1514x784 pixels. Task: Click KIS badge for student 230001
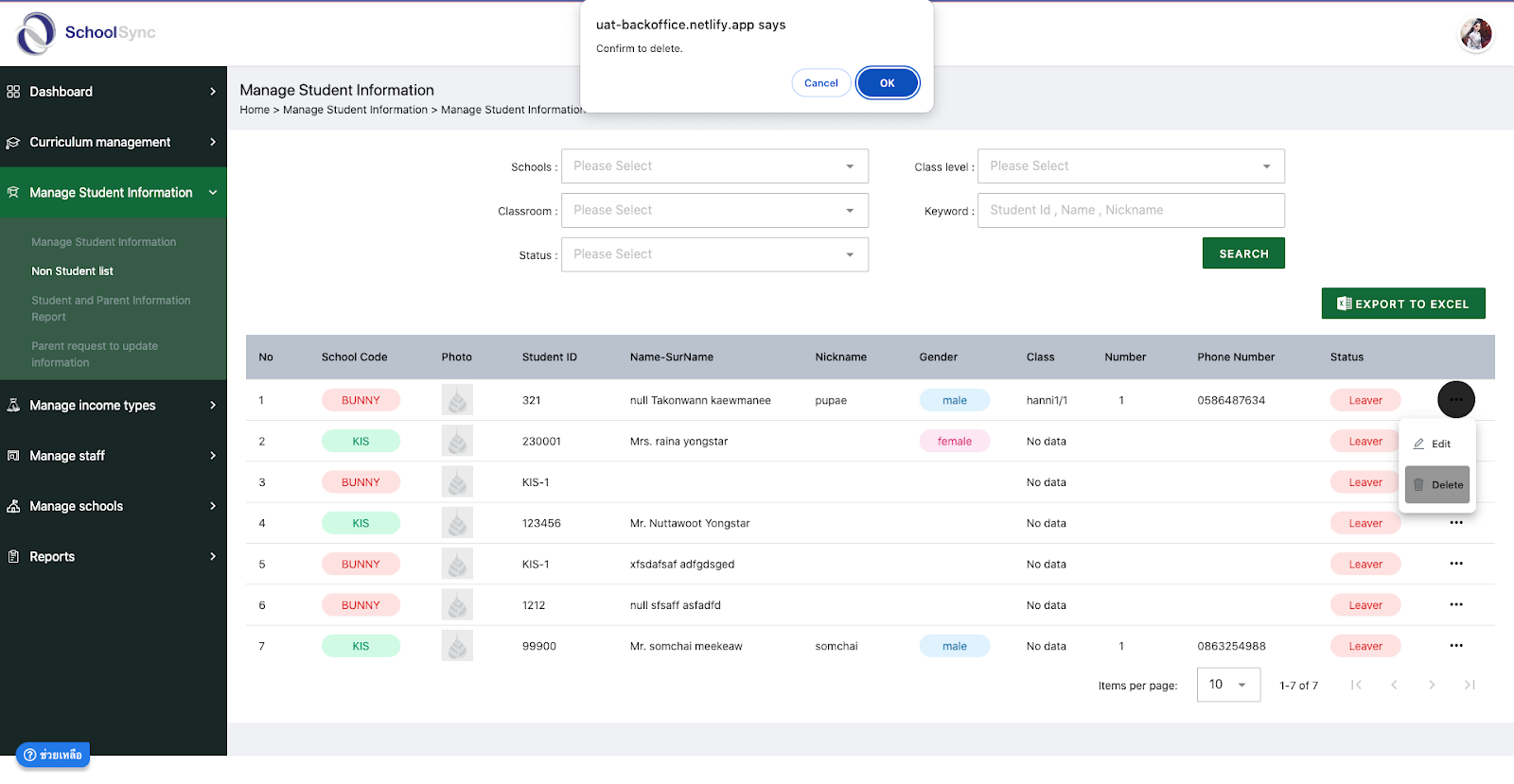pyautogui.click(x=361, y=441)
